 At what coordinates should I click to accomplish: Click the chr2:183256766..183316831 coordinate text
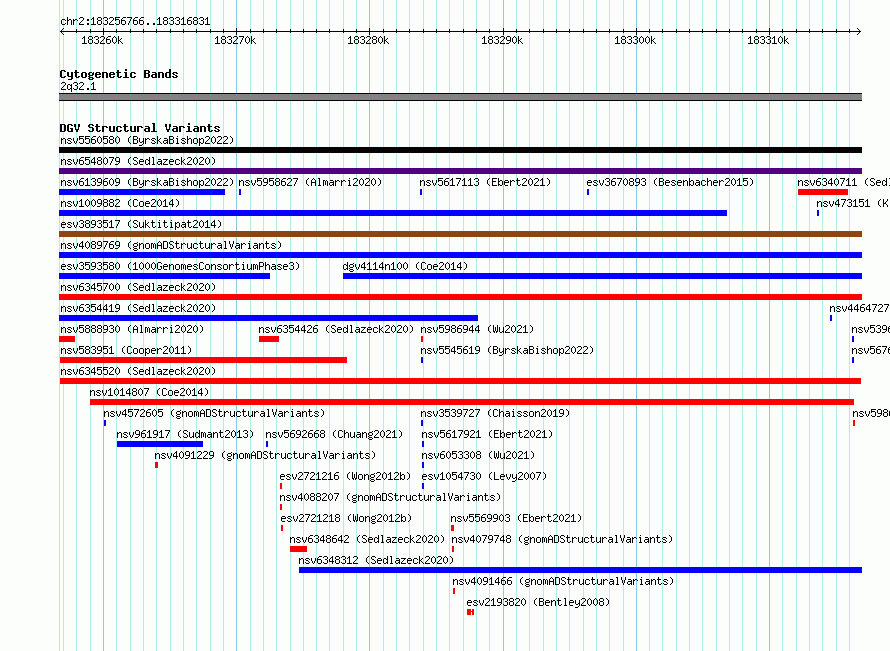(135, 21)
